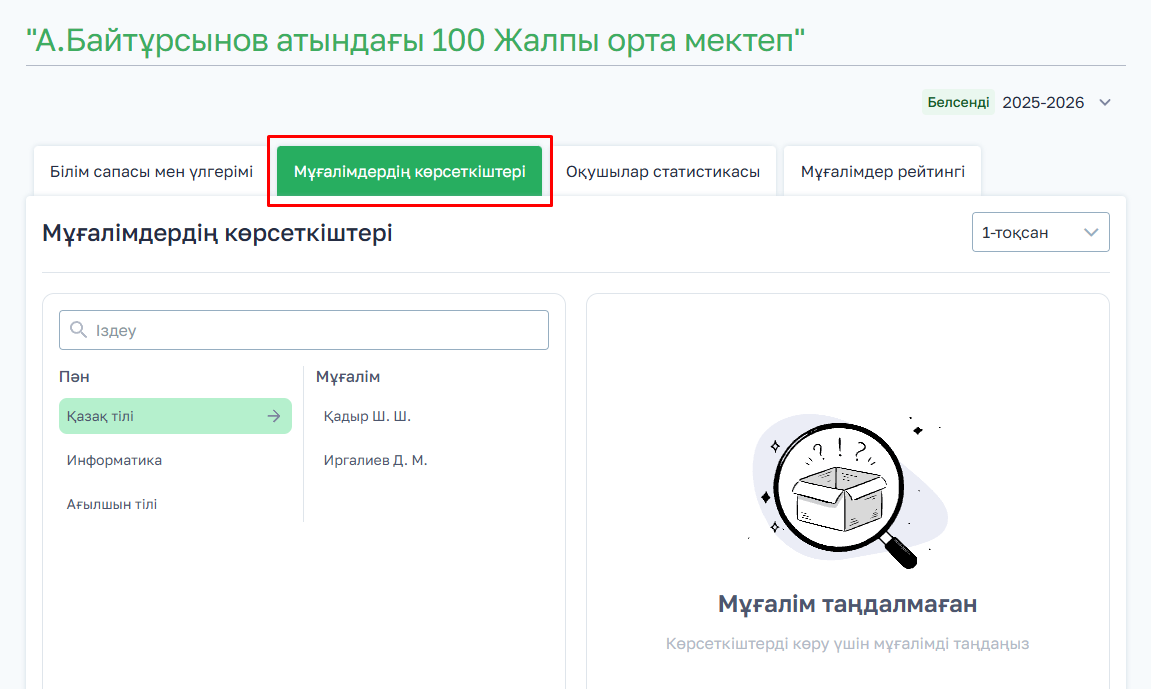Click the Белсенді status badge

tap(958, 102)
